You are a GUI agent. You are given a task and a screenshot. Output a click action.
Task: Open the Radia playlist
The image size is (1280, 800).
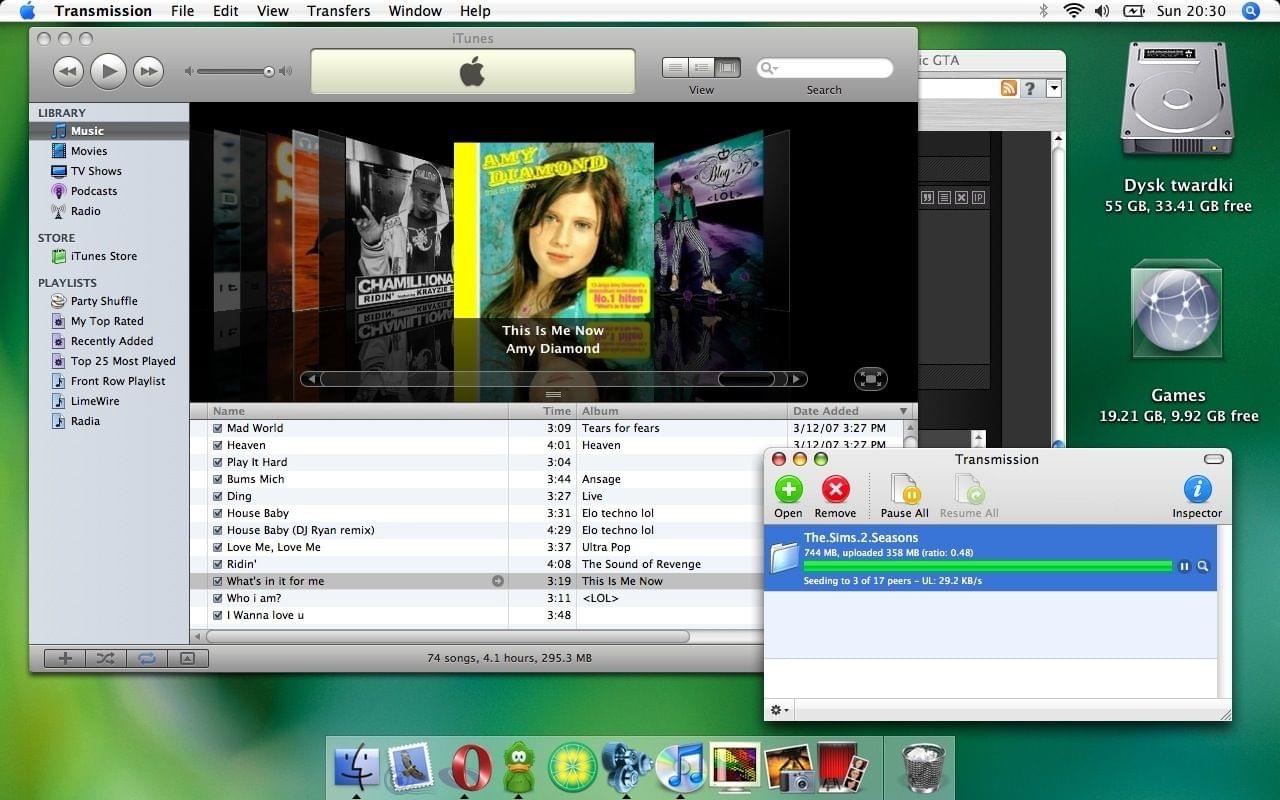pos(85,421)
